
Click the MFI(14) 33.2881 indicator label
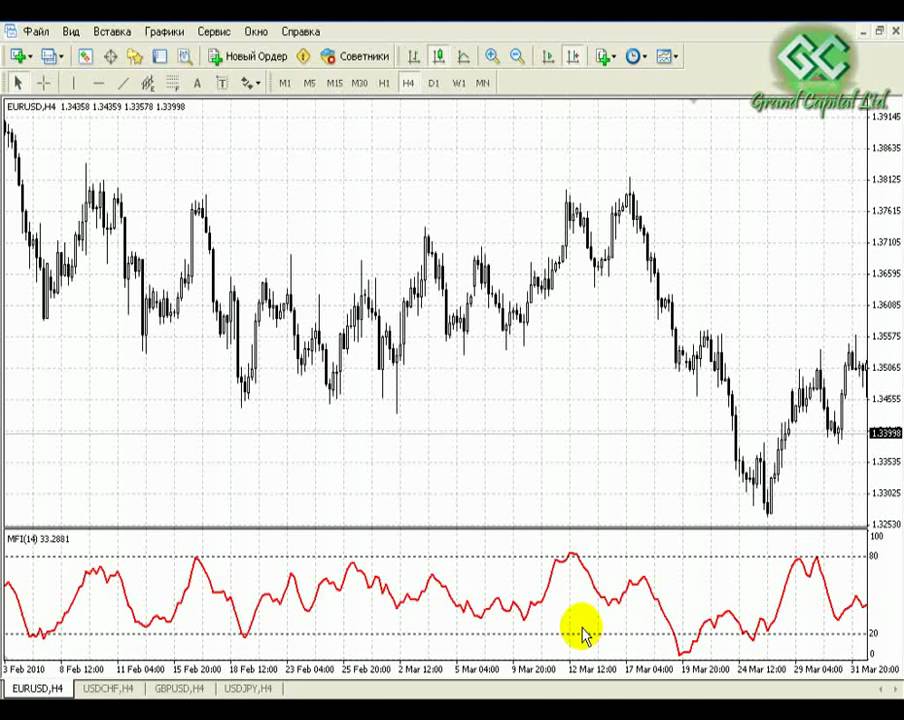38,539
